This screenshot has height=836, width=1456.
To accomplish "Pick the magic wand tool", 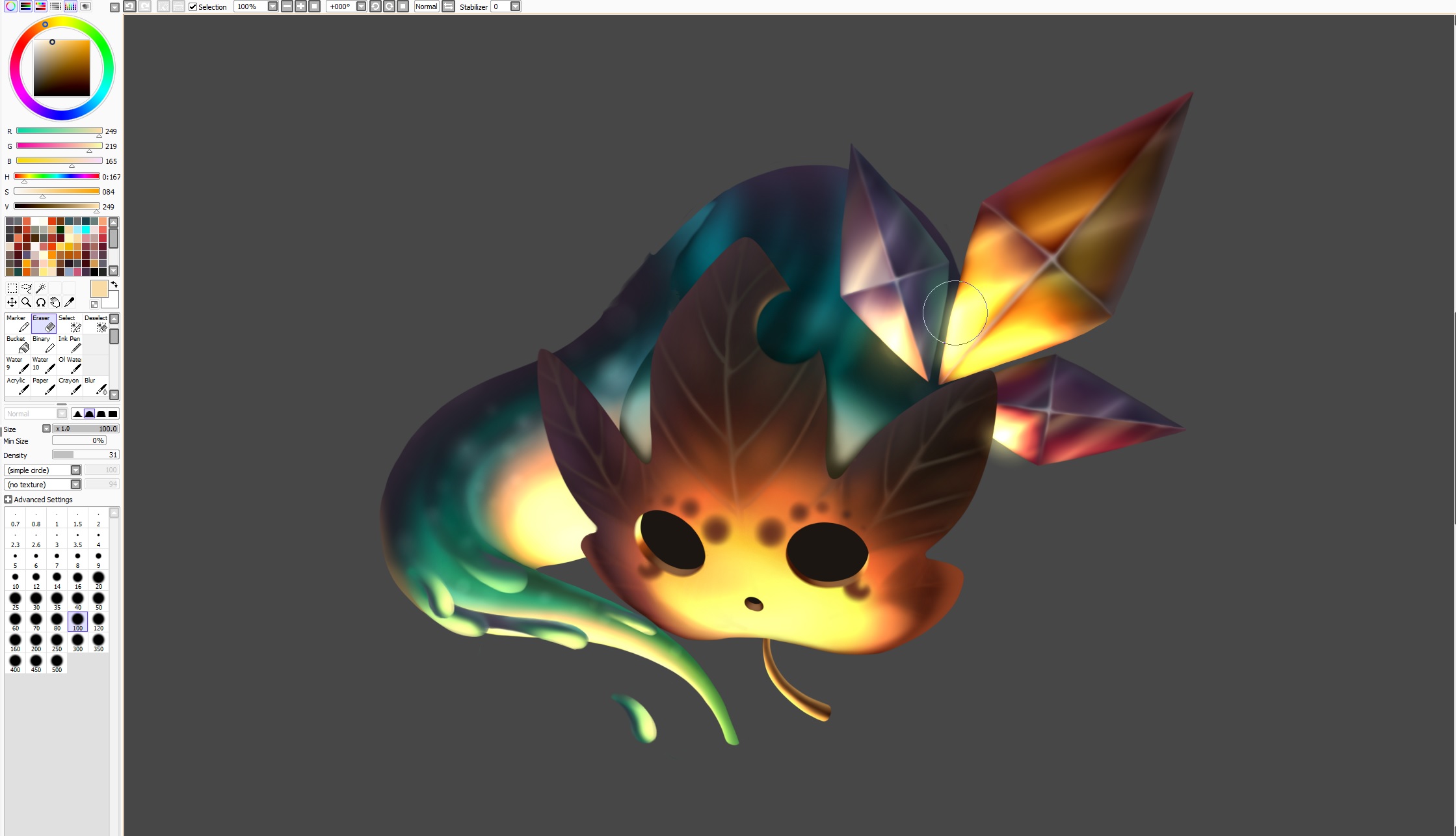I will pos(40,288).
